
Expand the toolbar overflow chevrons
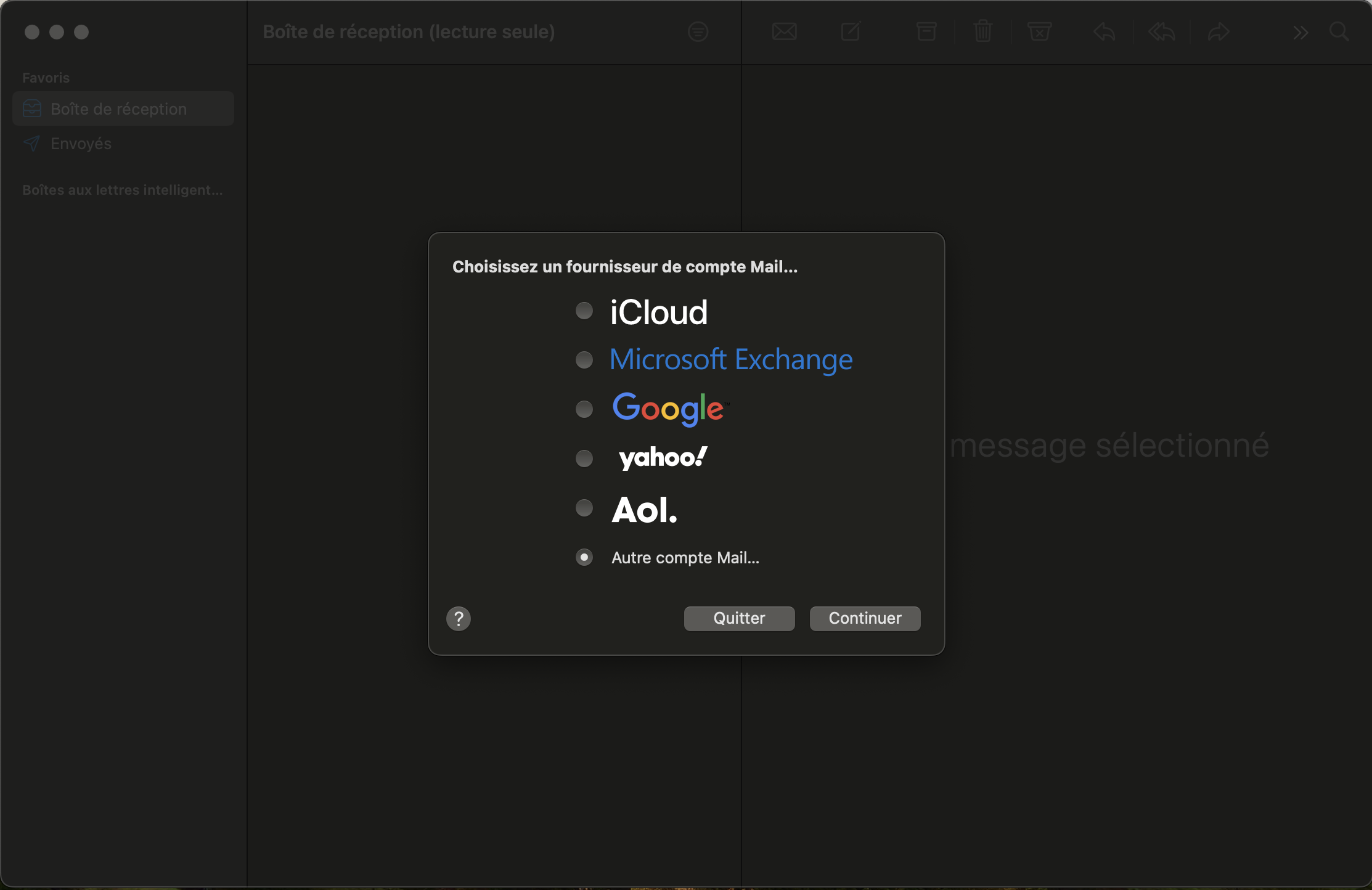(x=1301, y=33)
